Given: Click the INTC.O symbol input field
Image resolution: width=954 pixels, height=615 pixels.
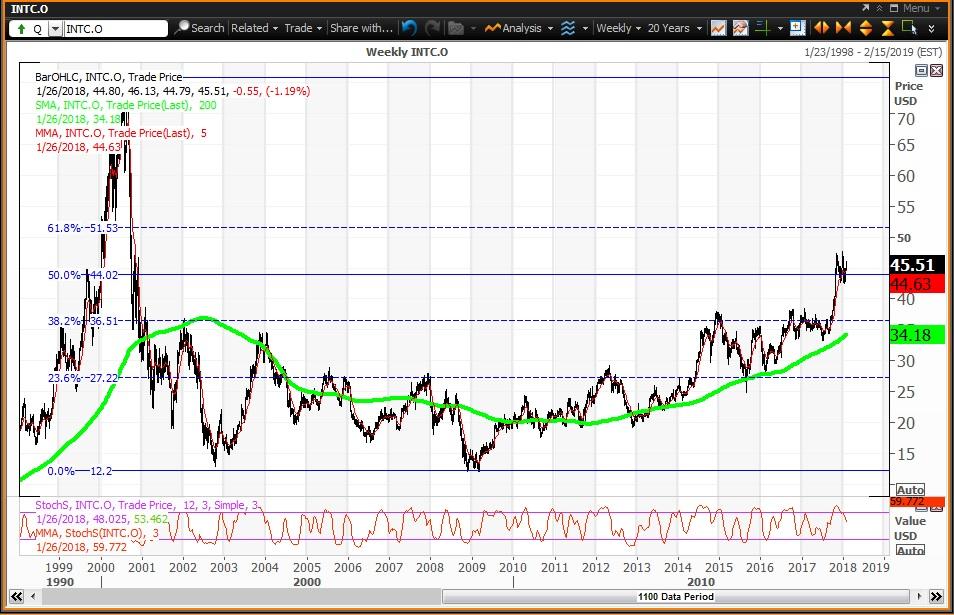Looking at the screenshot, I should [116, 29].
